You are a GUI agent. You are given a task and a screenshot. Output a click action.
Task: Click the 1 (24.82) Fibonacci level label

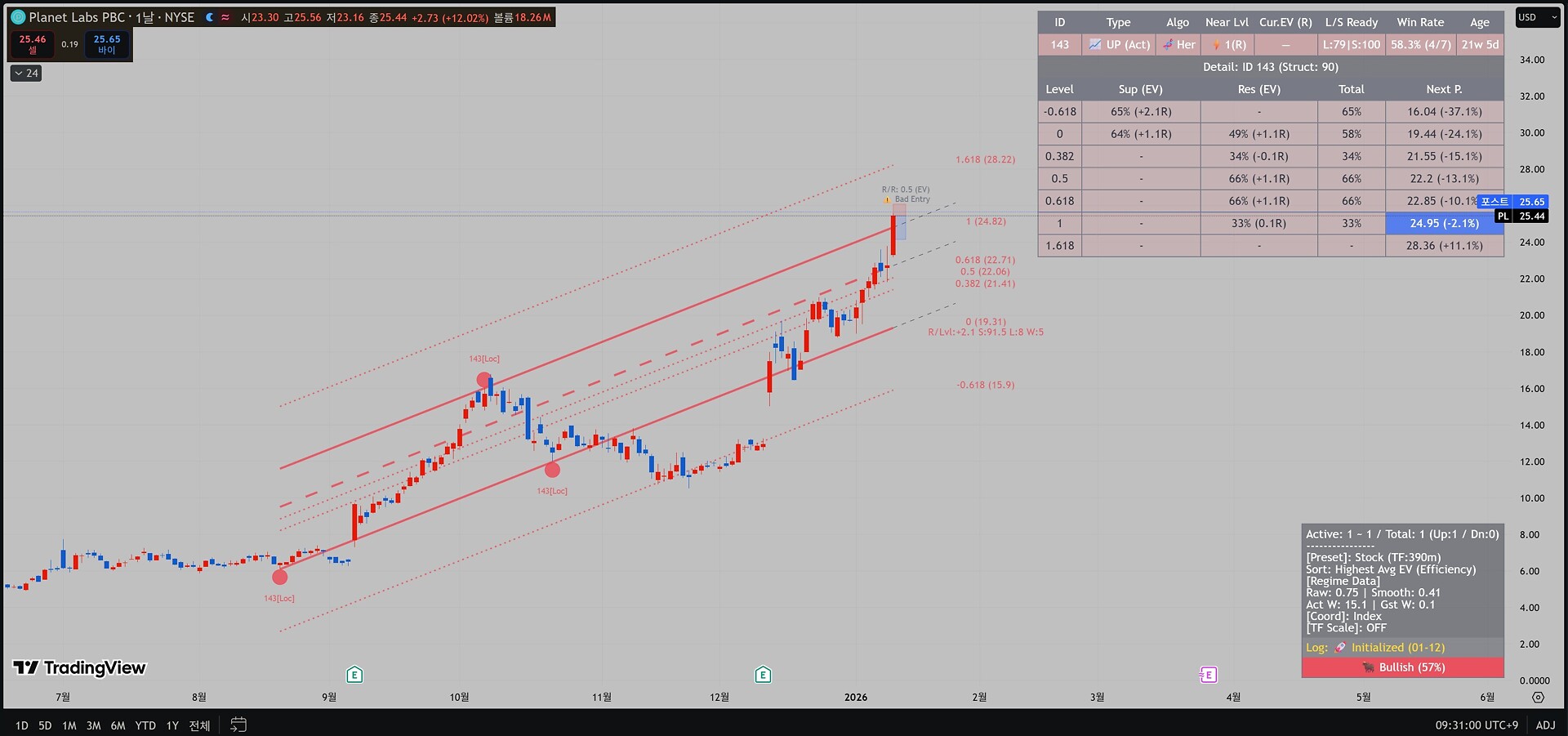click(x=986, y=221)
